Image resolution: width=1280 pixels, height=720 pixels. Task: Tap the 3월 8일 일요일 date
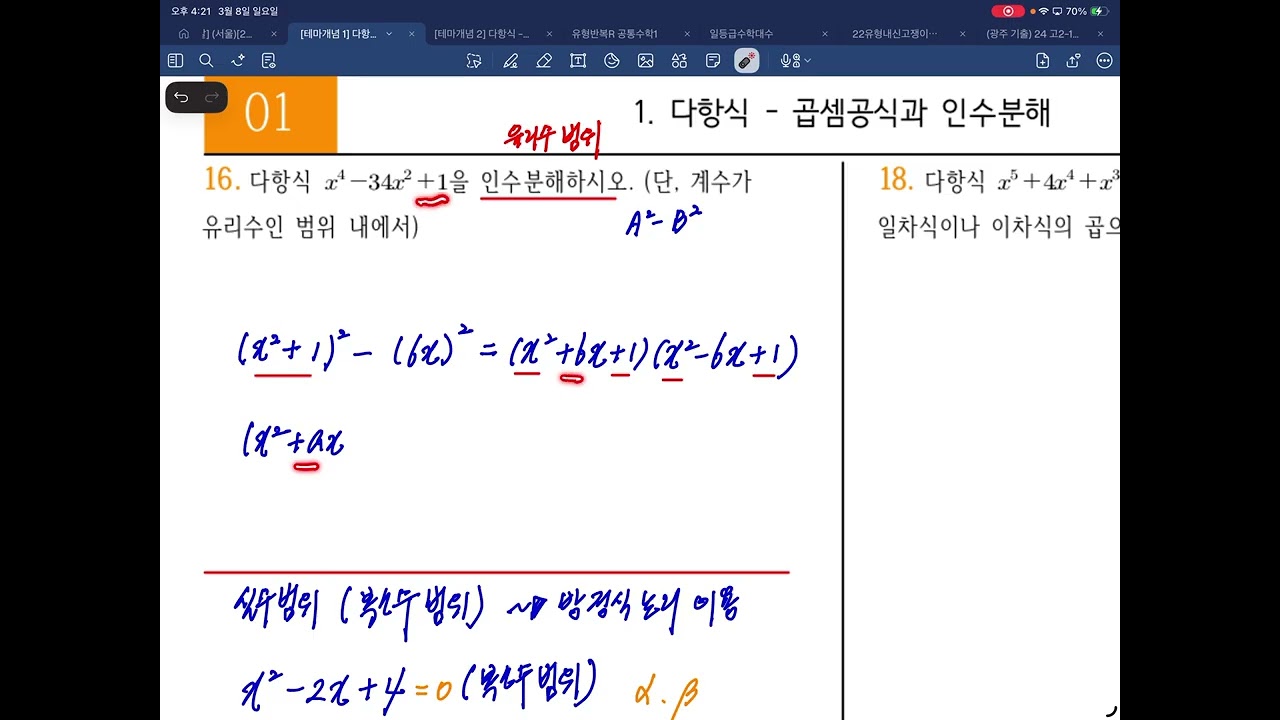point(249,11)
